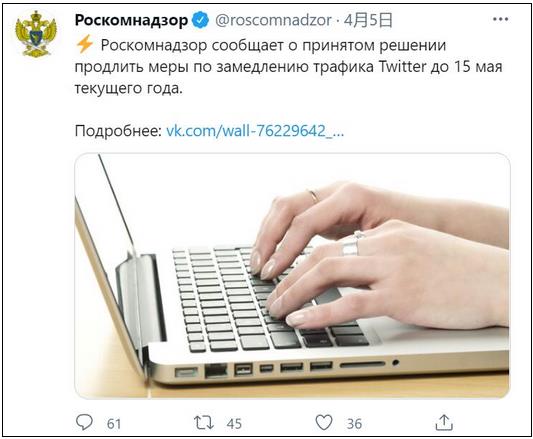
Task: Click the reply speech bubble icon
Action: click(84, 422)
